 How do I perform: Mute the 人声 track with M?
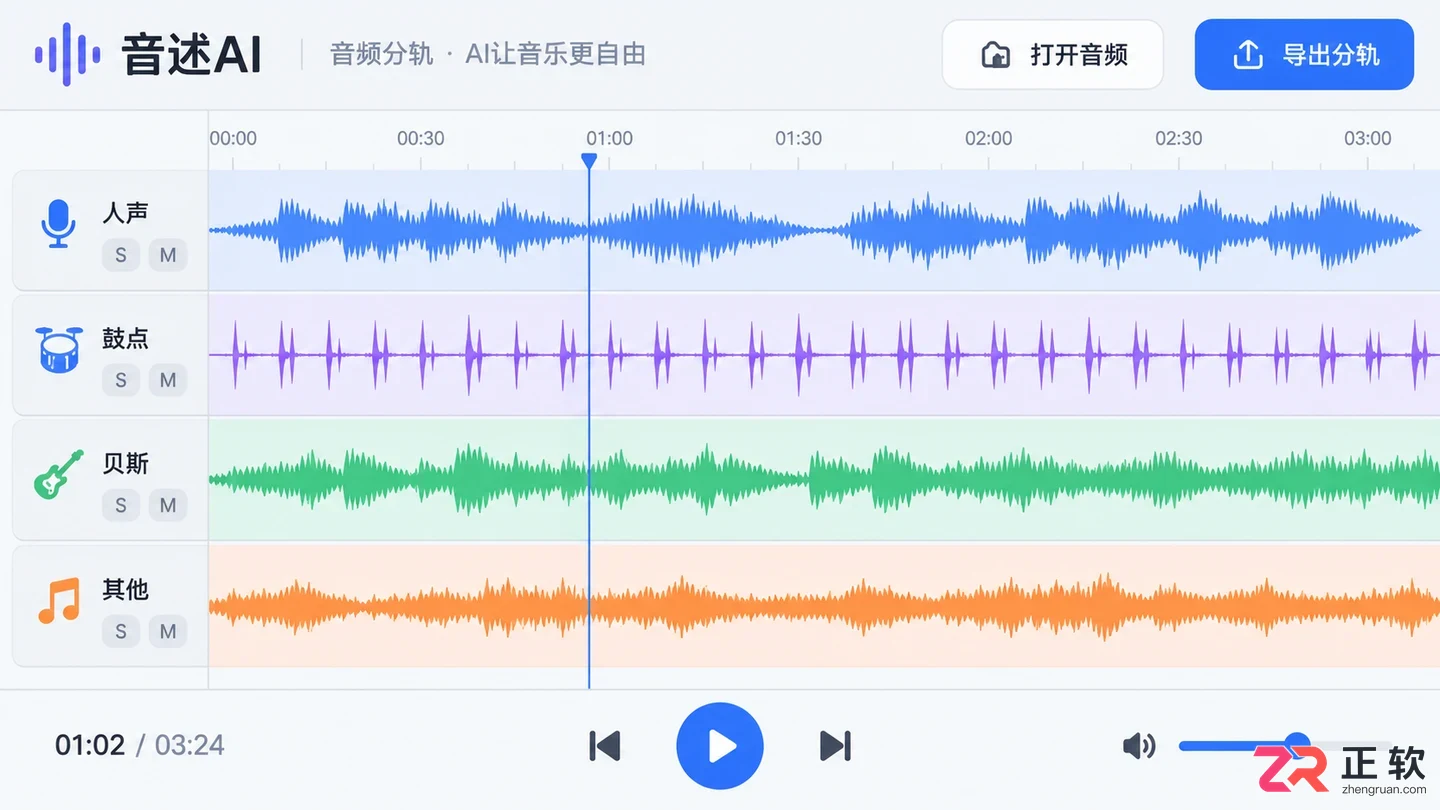168,255
